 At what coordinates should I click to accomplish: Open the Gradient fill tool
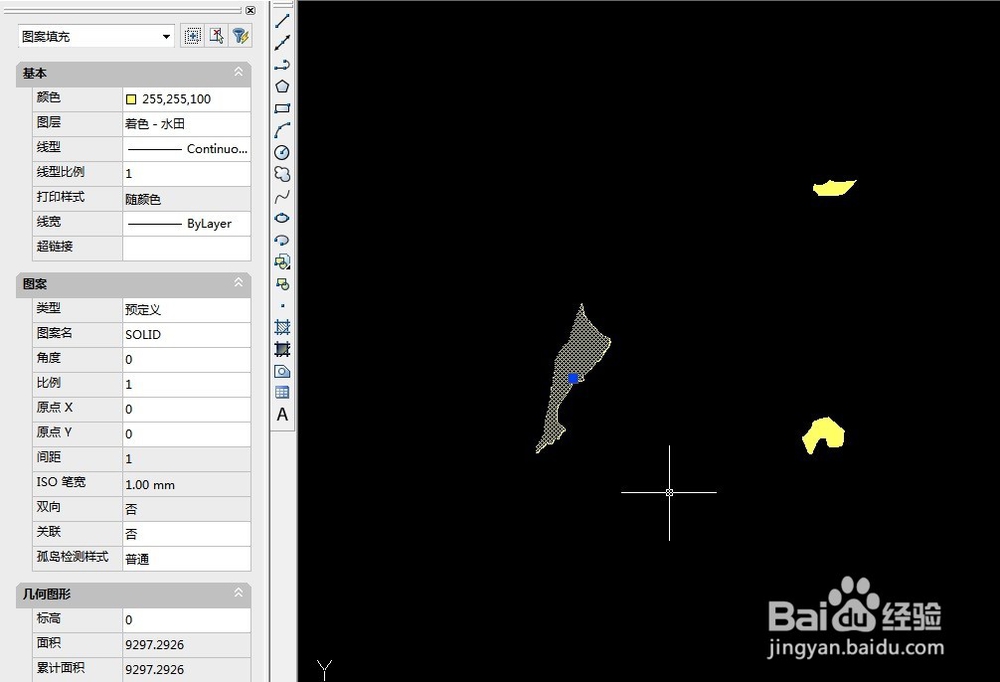[x=282, y=350]
